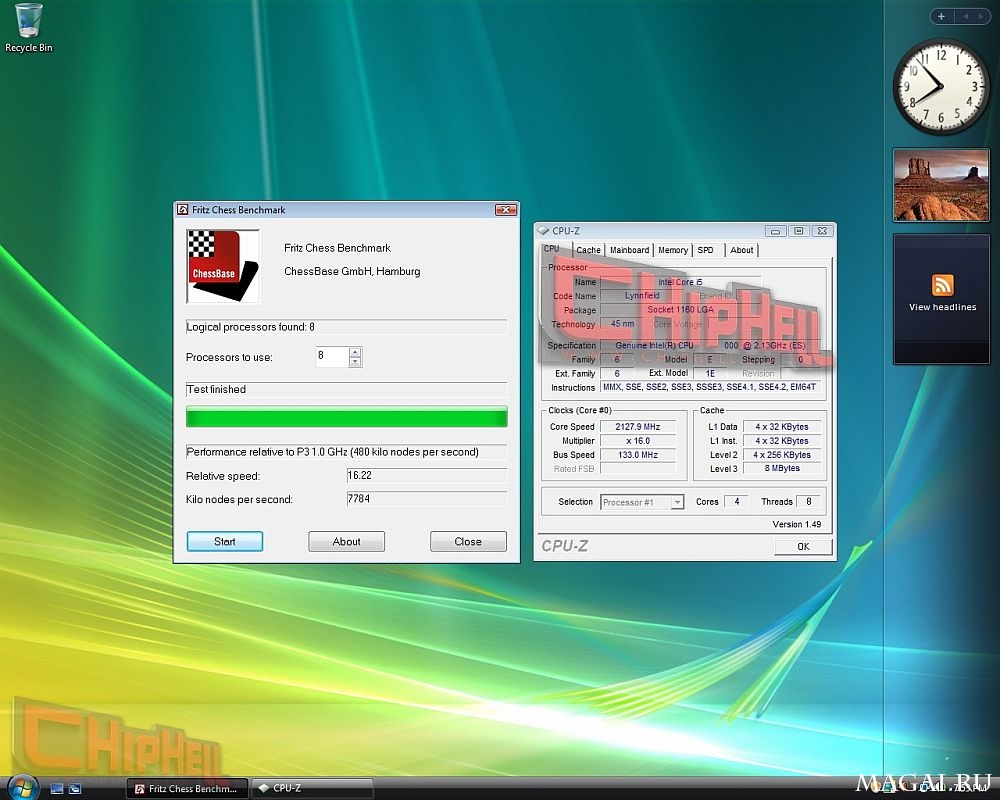
Task: Click the Processors to use input field
Action: pos(332,356)
